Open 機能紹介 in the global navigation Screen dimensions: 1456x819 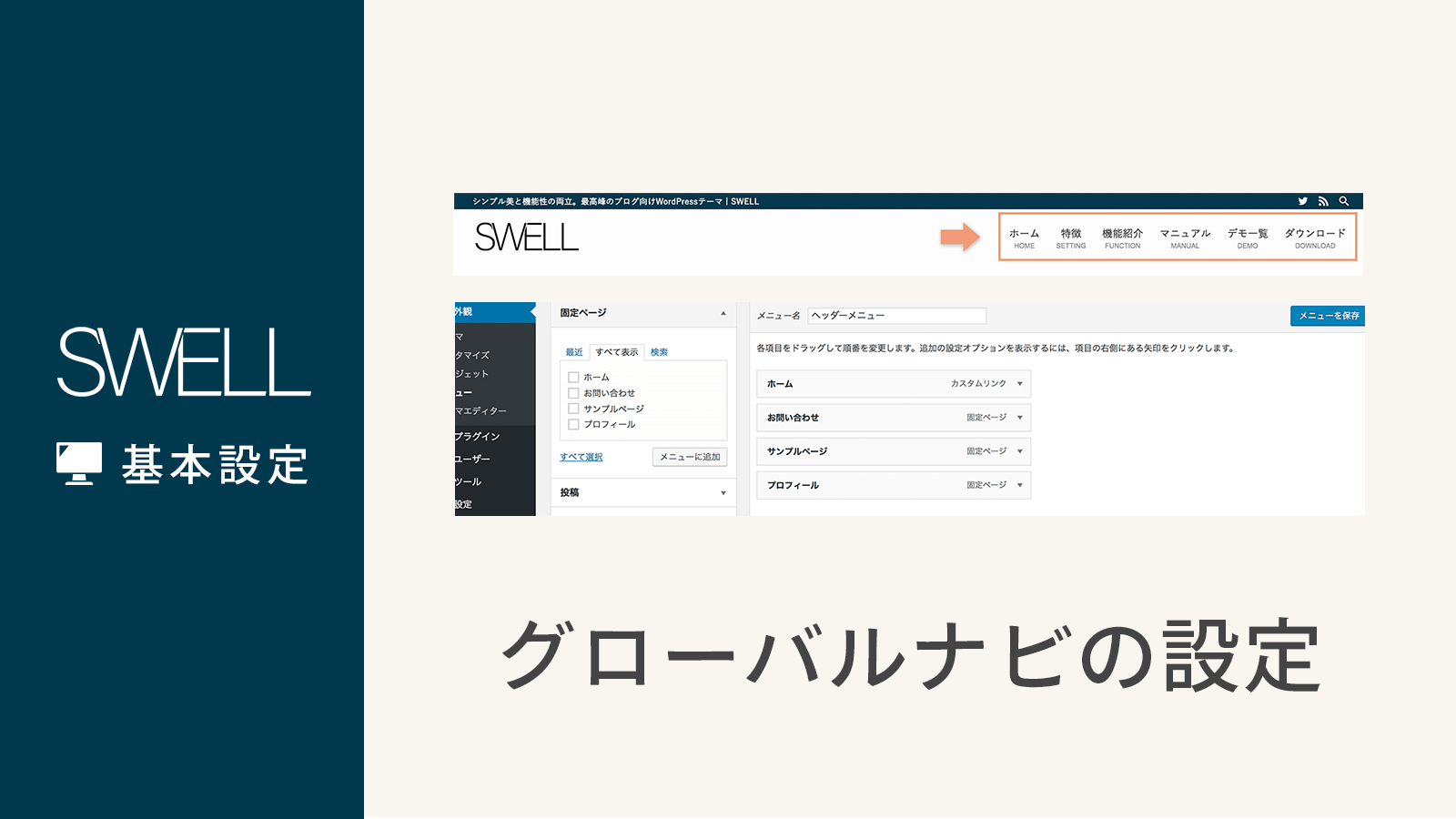click(x=1122, y=238)
